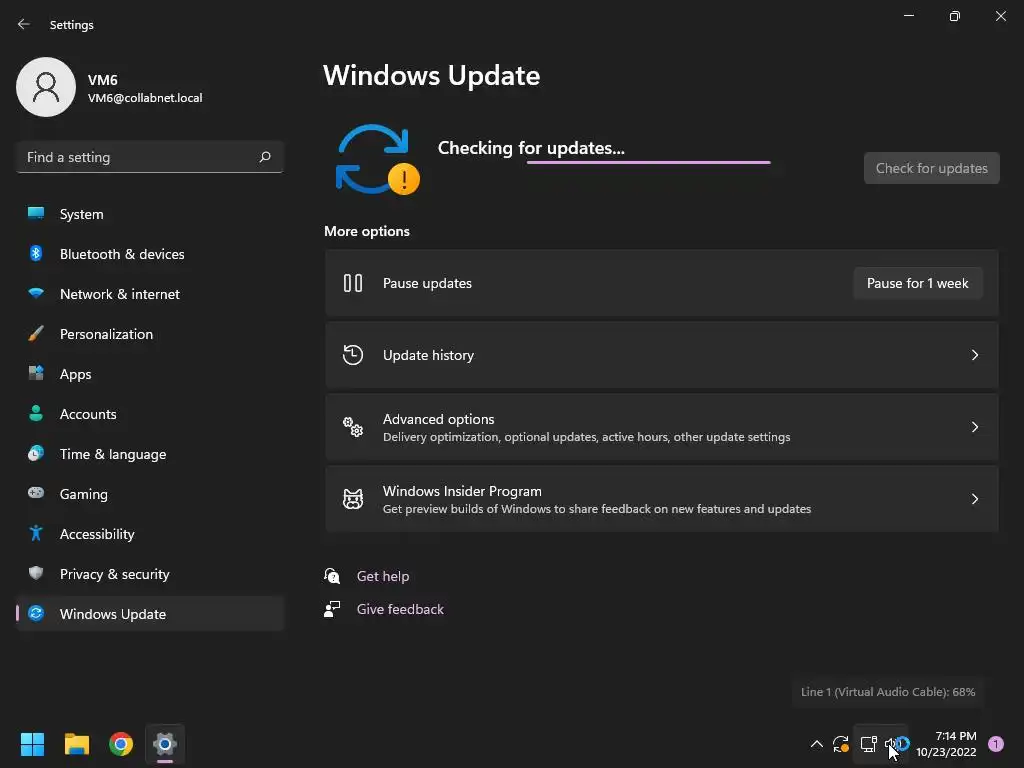Image resolution: width=1024 pixels, height=768 pixels.
Task: Go back with the Settings back arrow
Action: pyautogui.click(x=24, y=24)
